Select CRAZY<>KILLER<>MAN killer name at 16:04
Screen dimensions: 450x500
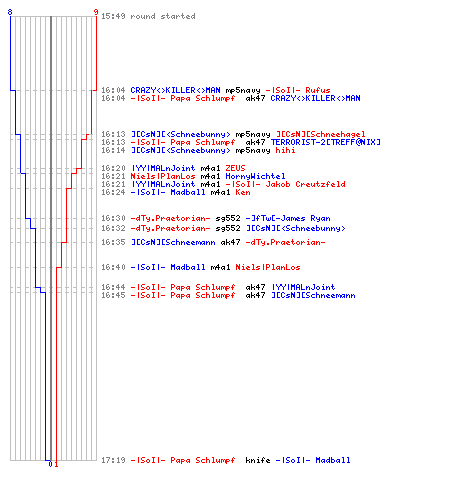tap(175, 90)
